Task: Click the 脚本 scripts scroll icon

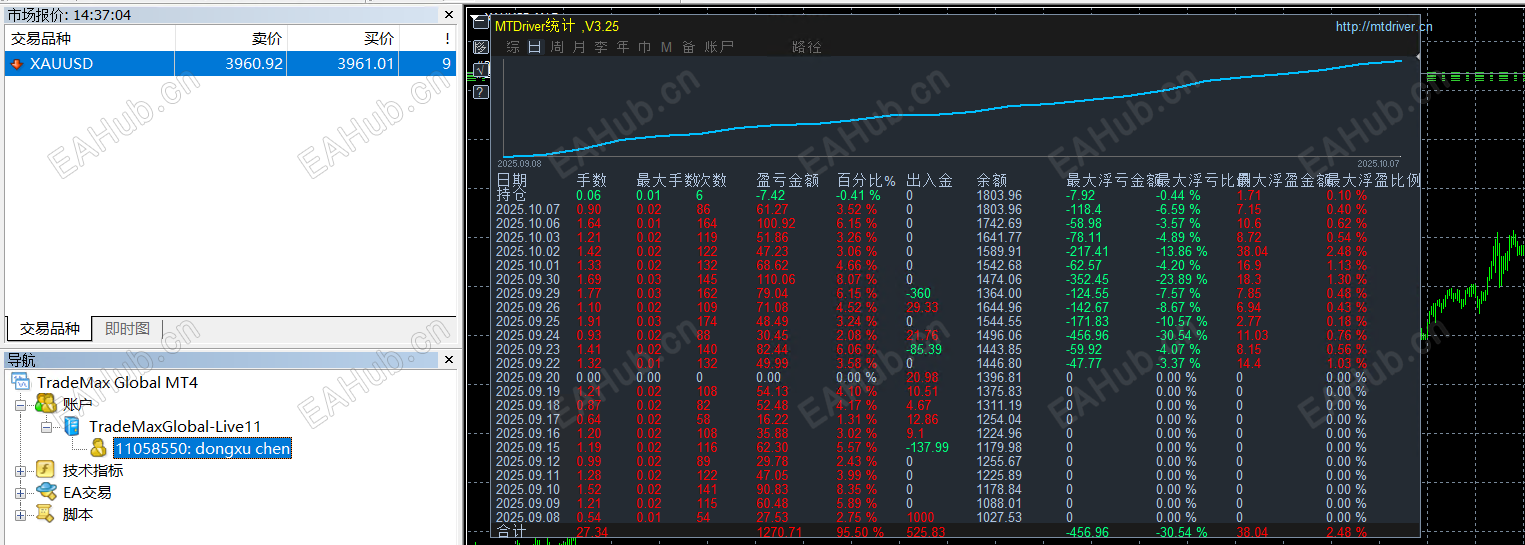Action: point(45,514)
